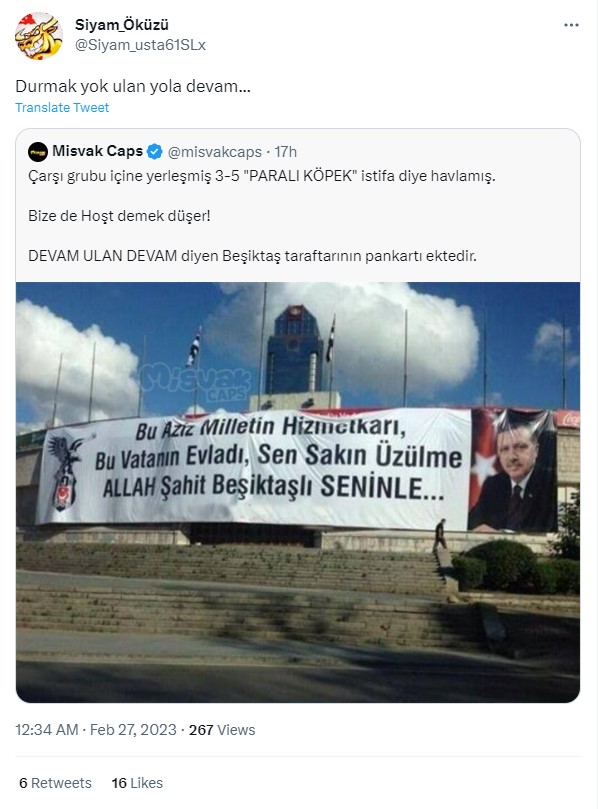This screenshot has width=598, height=809.
Task: View the 16 Likes list
Action: pyautogui.click(x=137, y=783)
